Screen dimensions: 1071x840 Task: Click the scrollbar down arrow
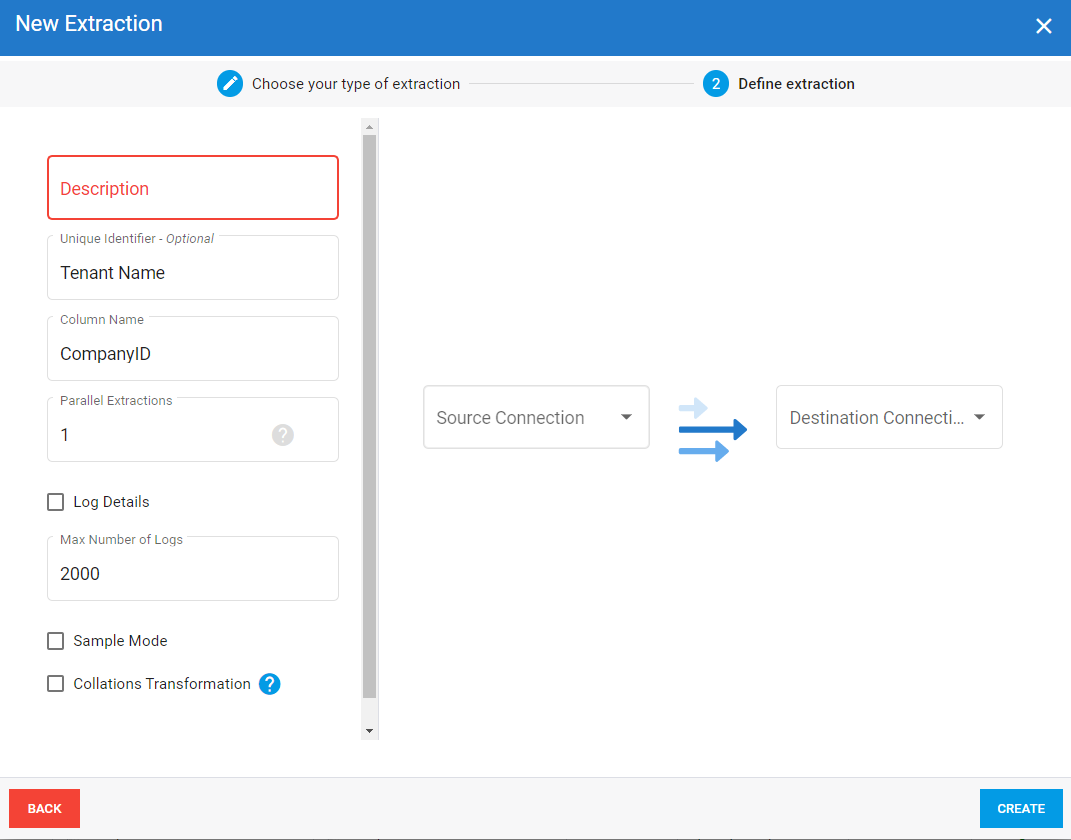pos(370,731)
